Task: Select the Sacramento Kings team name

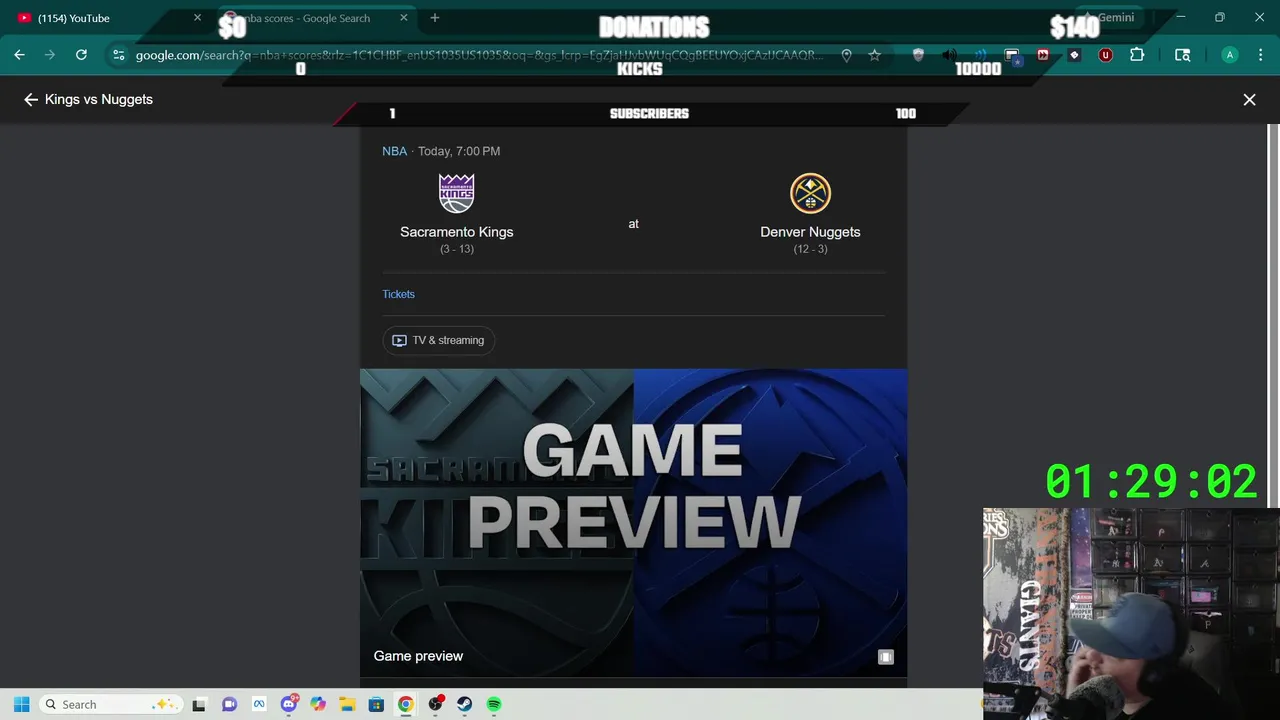Action: pos(456,232)
